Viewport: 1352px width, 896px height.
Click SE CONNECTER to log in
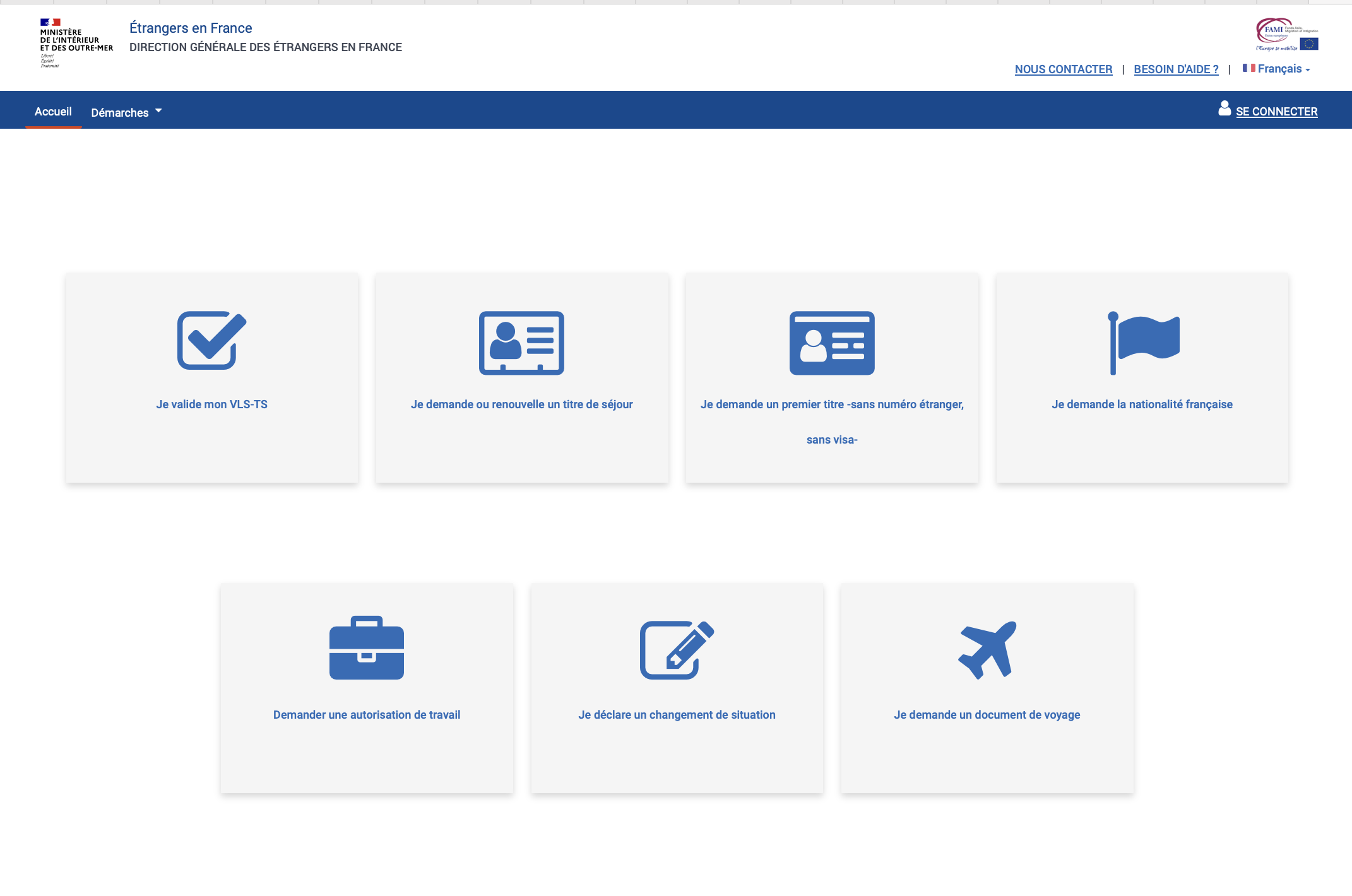point(1276,111)
